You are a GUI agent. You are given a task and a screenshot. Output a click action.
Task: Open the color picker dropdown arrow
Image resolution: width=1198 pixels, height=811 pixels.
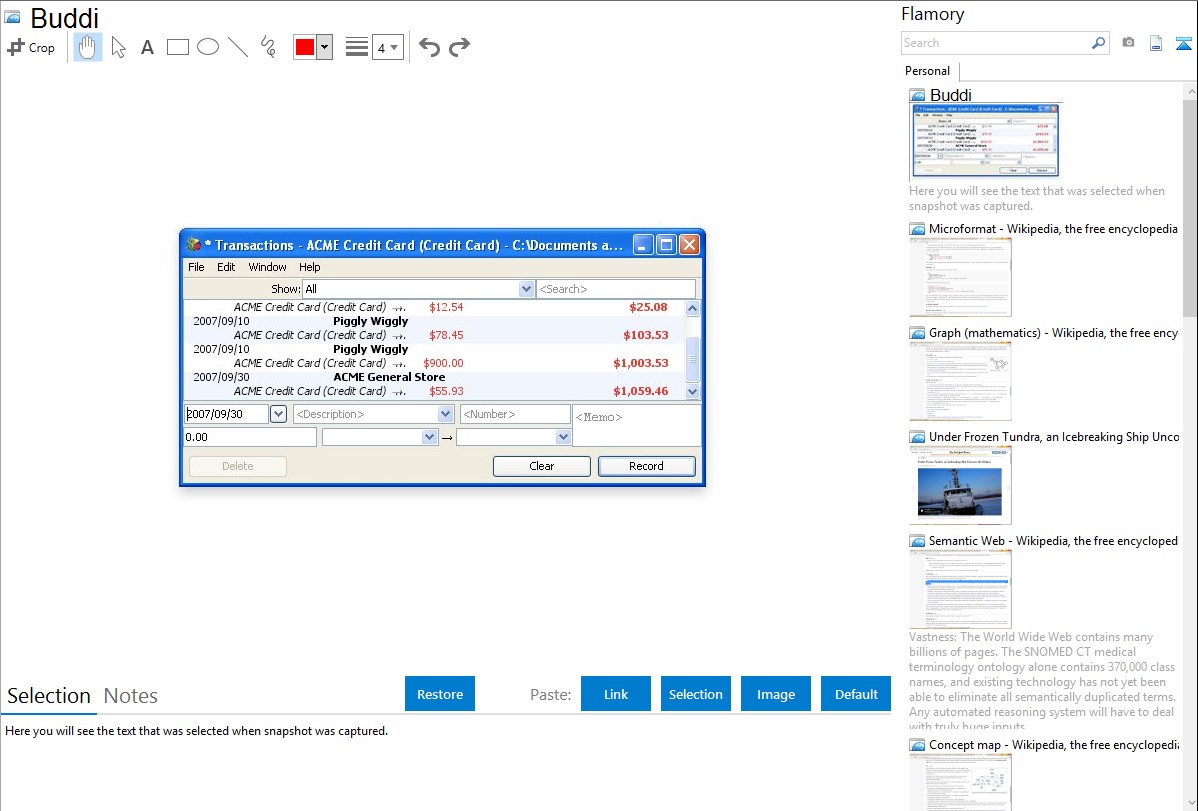pyautogui.click(x=324, y=47)
